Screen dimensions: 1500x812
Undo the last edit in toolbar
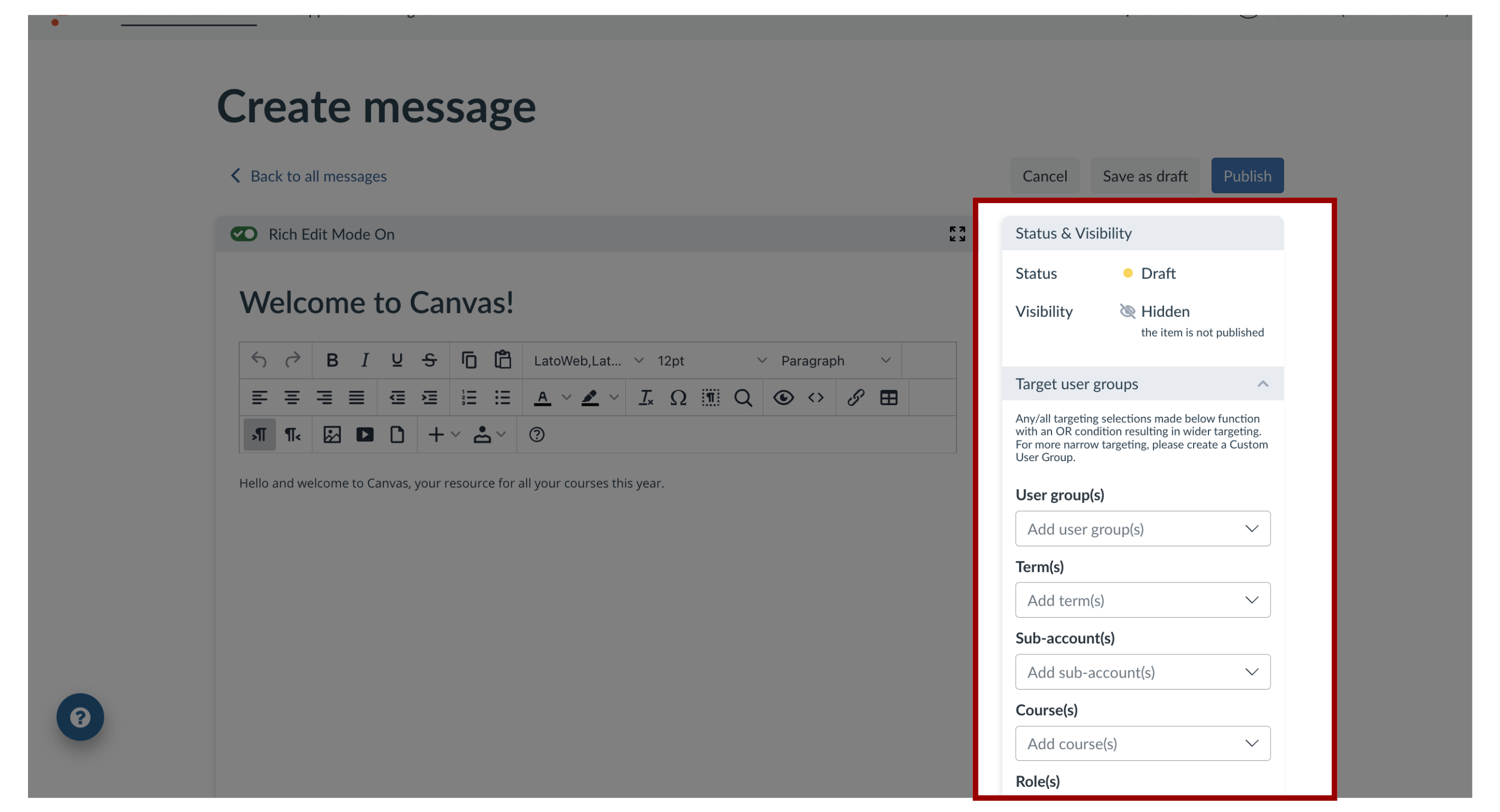click(259, 360)
